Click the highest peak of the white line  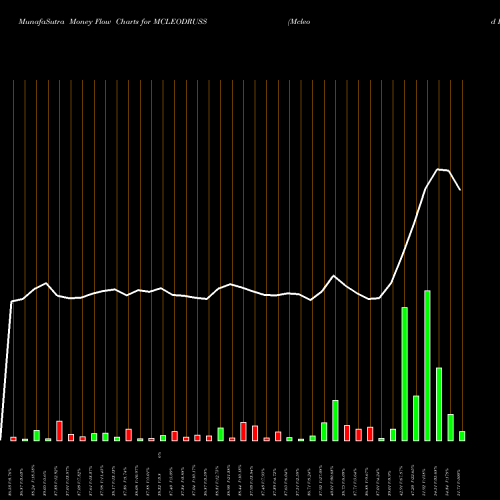438,170
